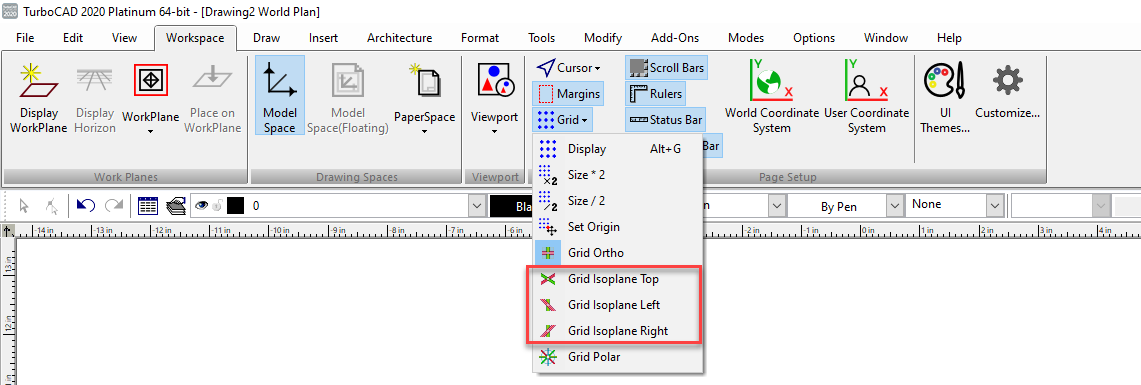
Task: Open the WorkPlane dropdown arrow
Action: (151, 132)
